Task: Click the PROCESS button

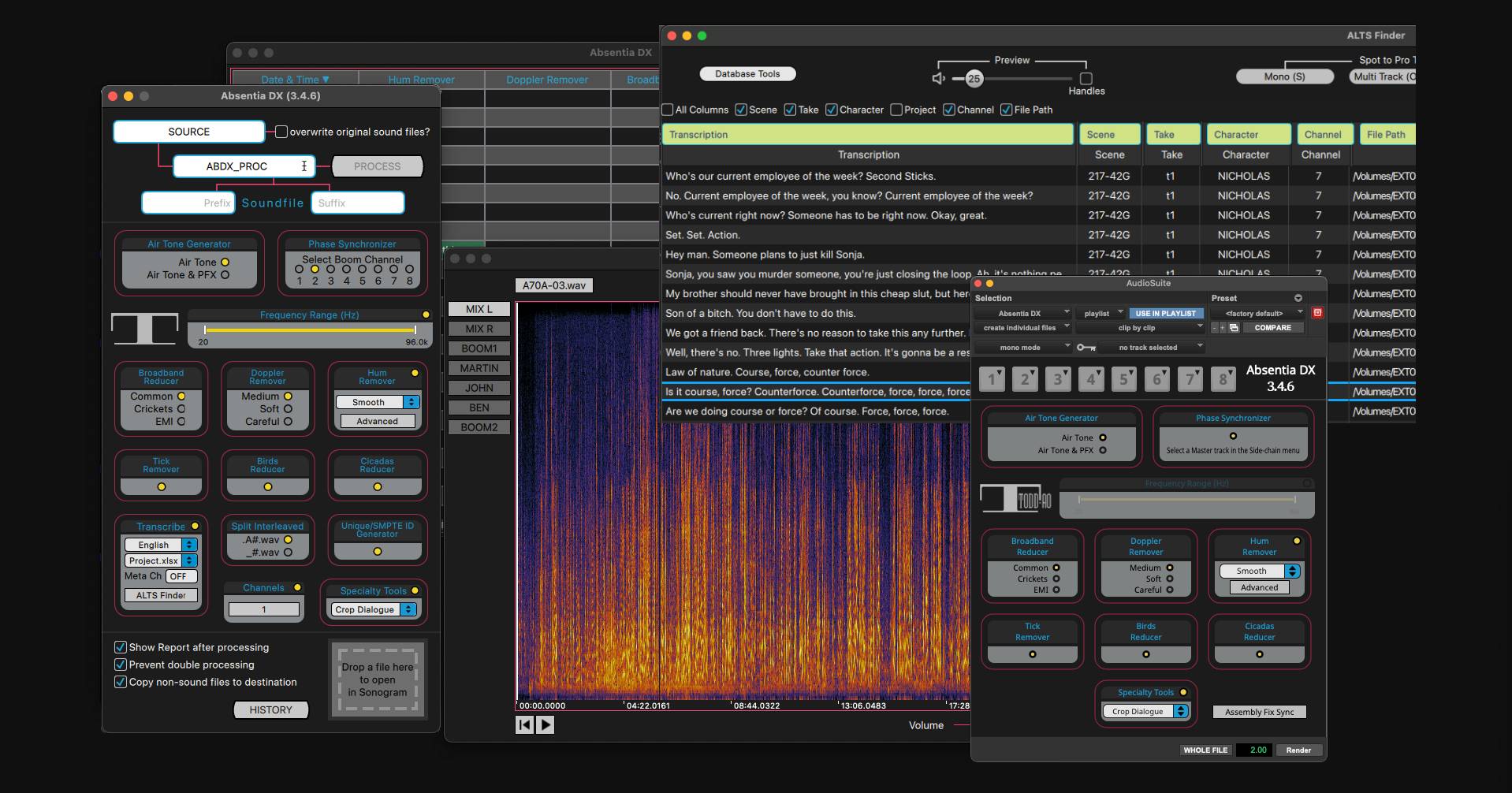Action: pos(378,166)
